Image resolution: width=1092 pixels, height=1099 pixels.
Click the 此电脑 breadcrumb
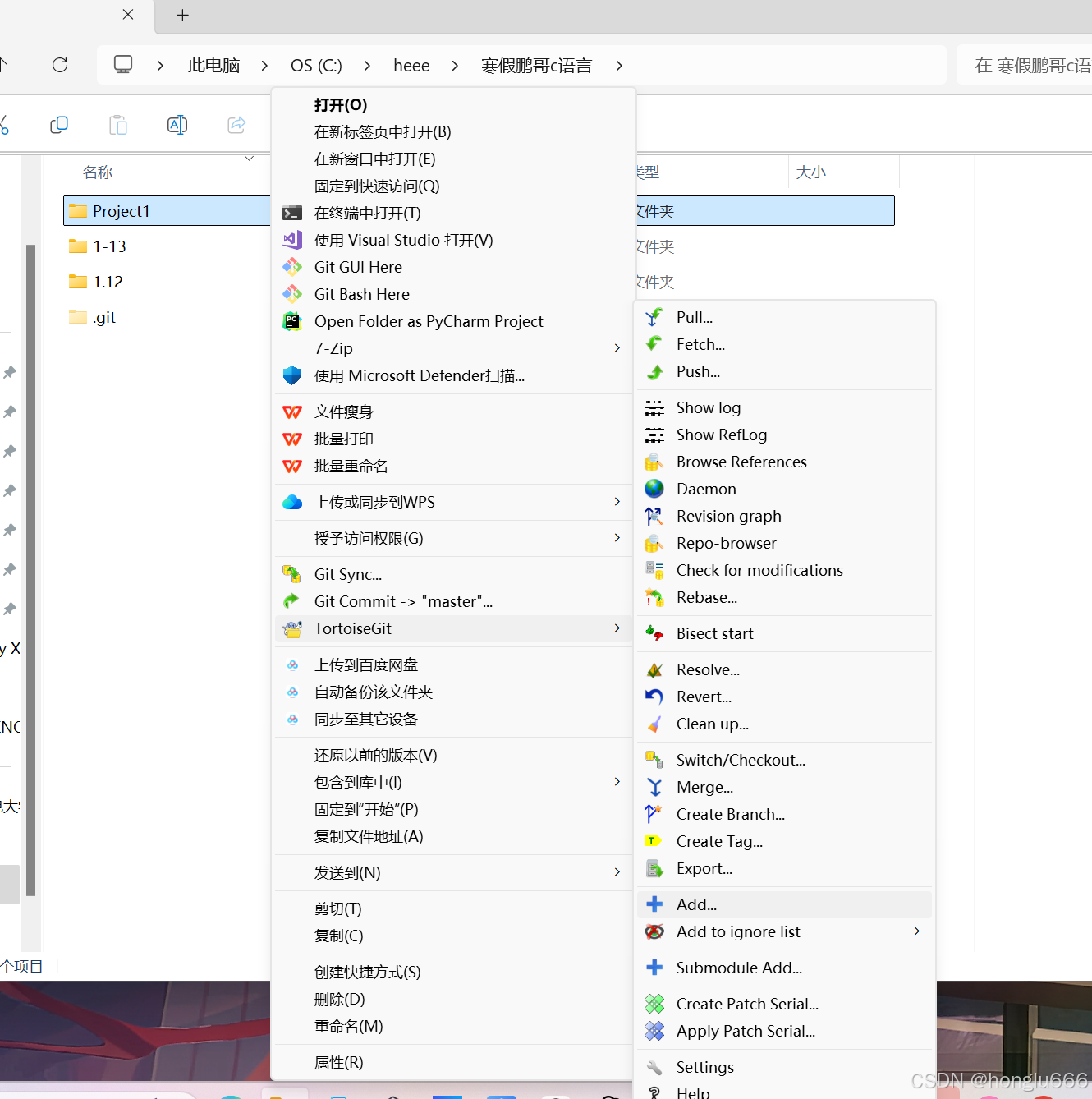pos(213,66)
